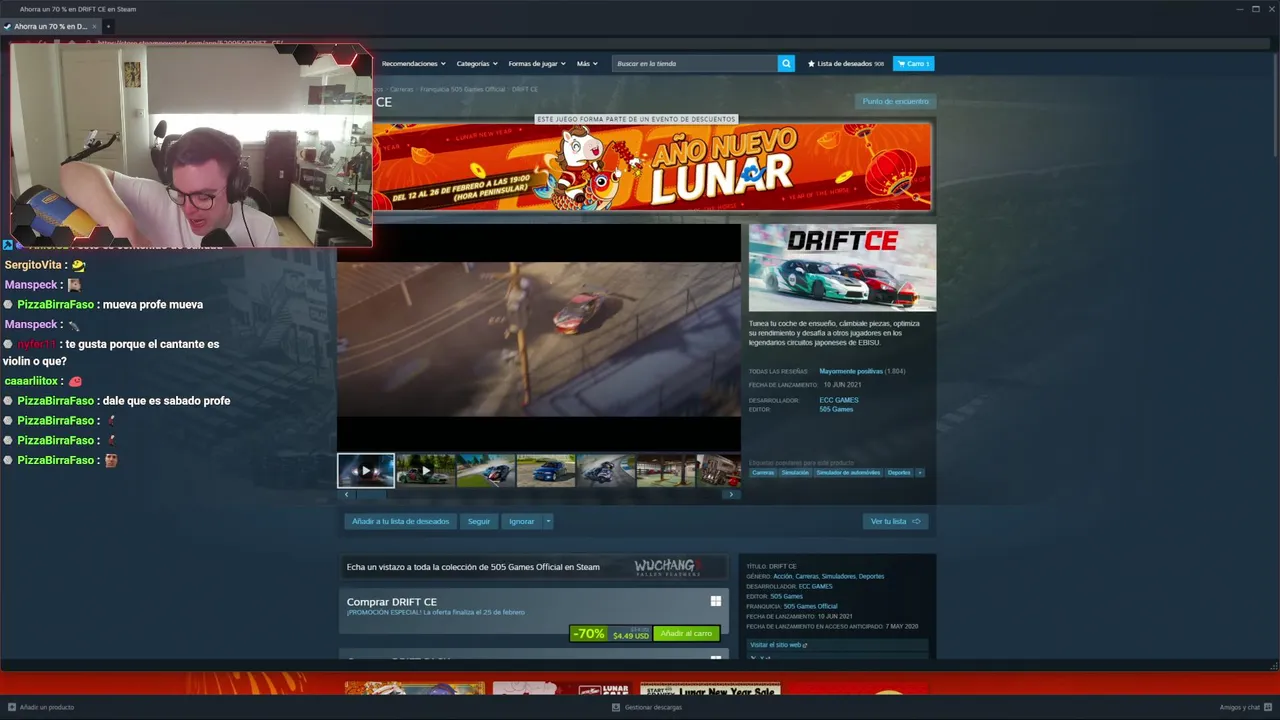Open developer ECC GAMES link below release date
Viewport: 1280px width, 720px height.
click(839, 400)
